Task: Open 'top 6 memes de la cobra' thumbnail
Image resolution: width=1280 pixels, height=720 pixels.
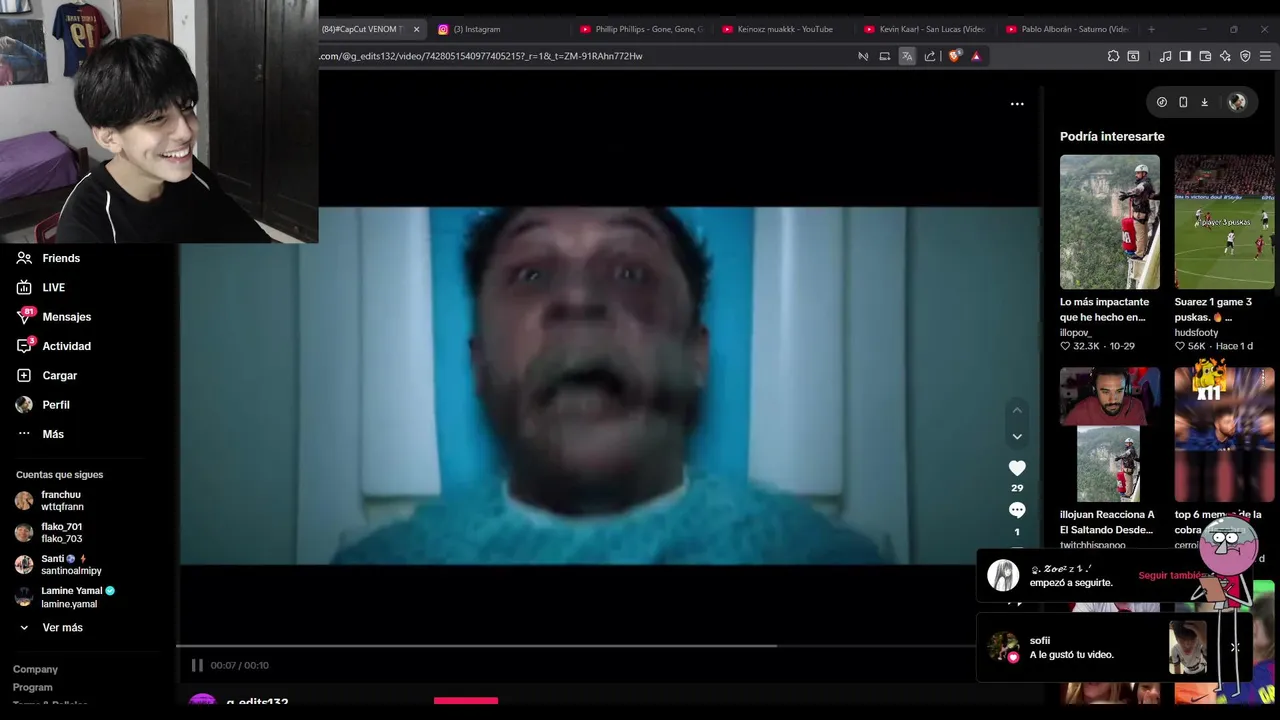Action: pos(1225,434)
